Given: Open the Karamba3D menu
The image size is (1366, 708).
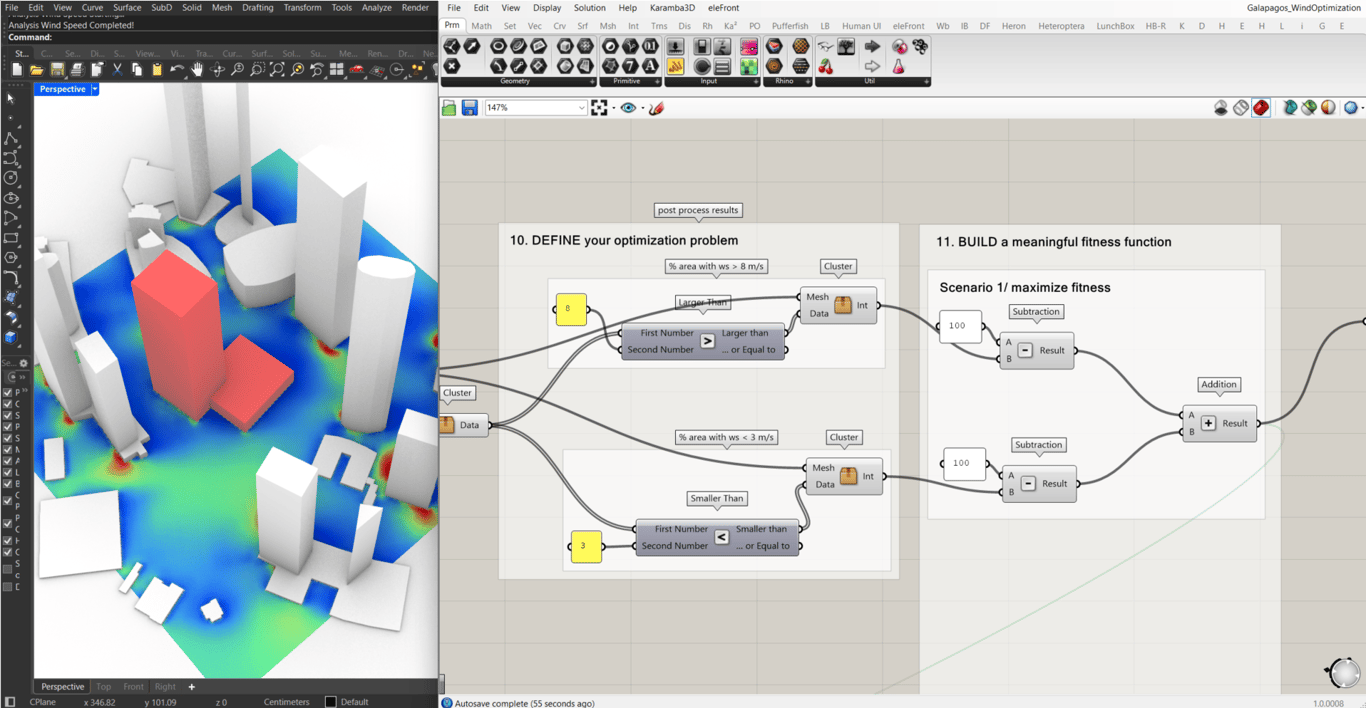Looking at the screenshot, I should [x=672, y=8].
